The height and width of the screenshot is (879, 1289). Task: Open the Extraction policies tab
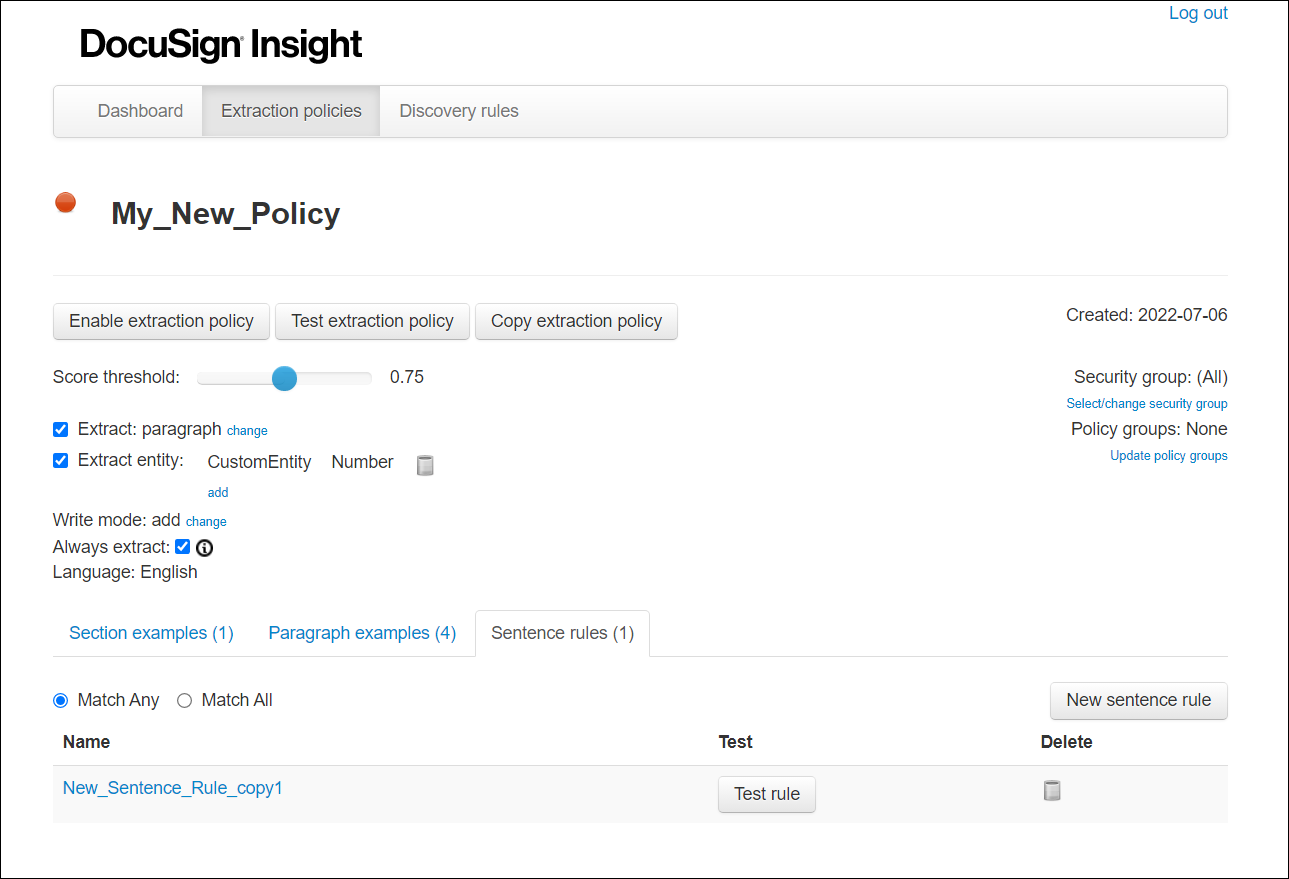[x=291, y=111]
